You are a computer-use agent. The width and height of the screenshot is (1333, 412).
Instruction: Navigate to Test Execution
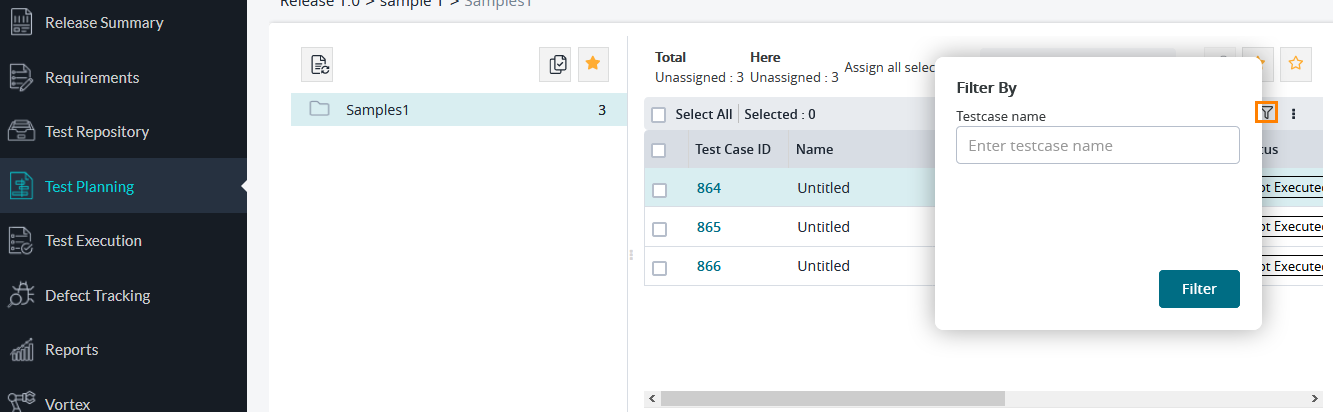(93, 241)
